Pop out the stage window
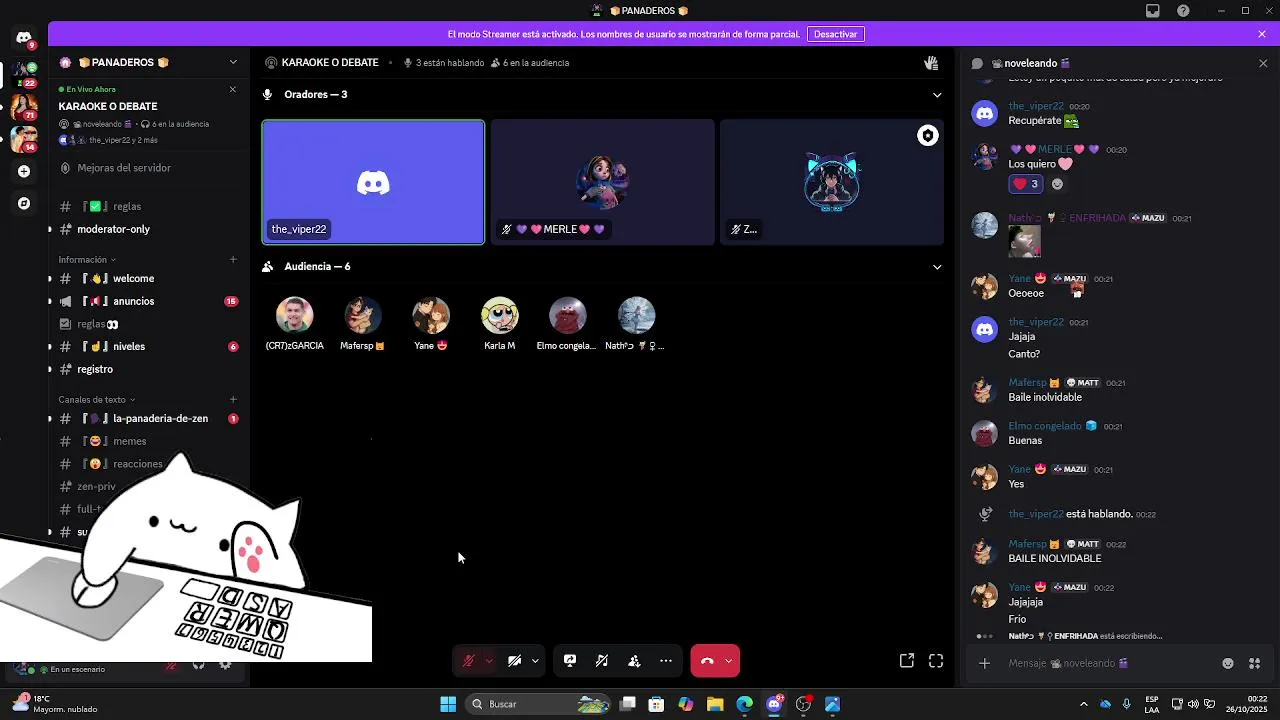This screenshot has height=720, width=1280. click(x=907, y=661)
